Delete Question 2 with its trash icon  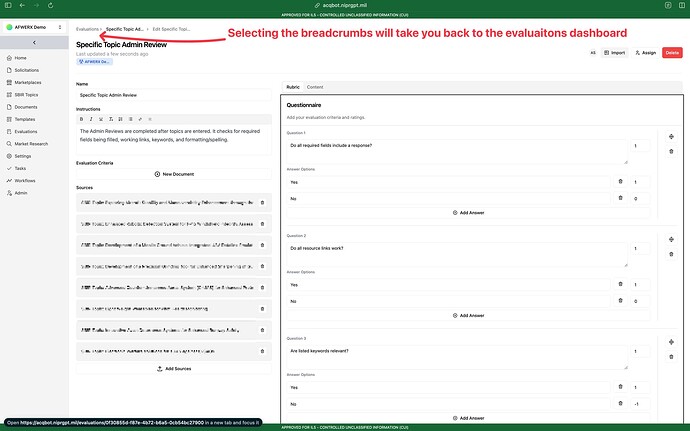[x=671, y=254]
